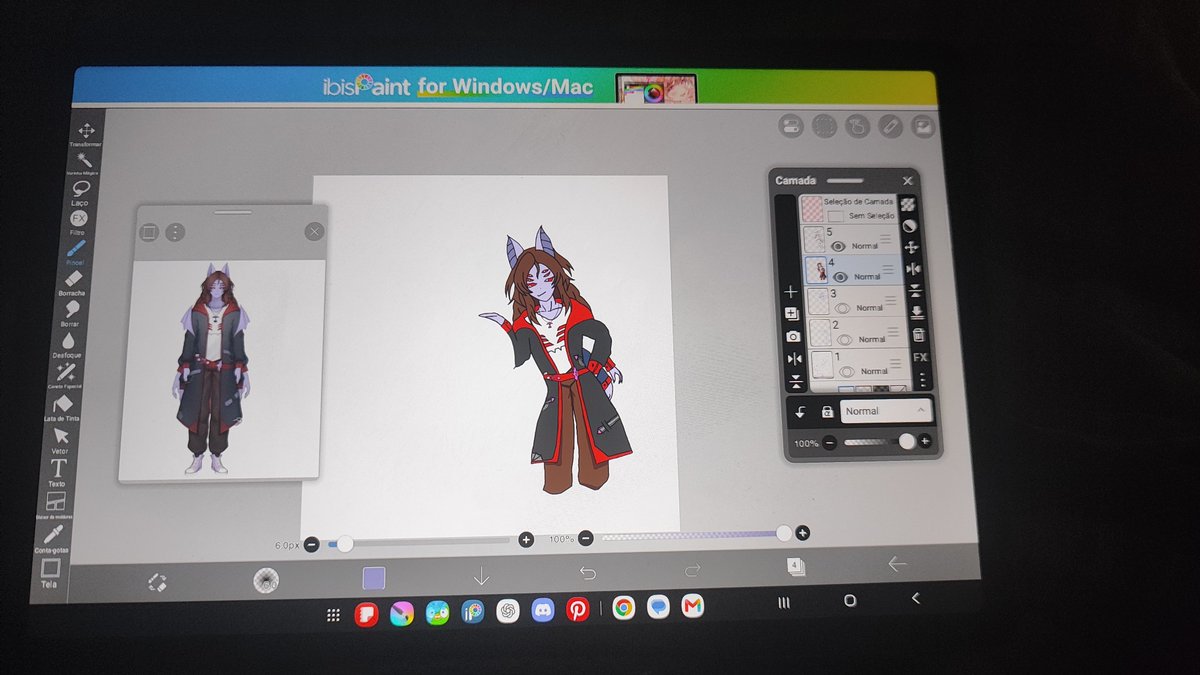This screenshot has width=1200, height=675.
Task: Click the brush-eraser switch icon
Action: click(156, 582)
